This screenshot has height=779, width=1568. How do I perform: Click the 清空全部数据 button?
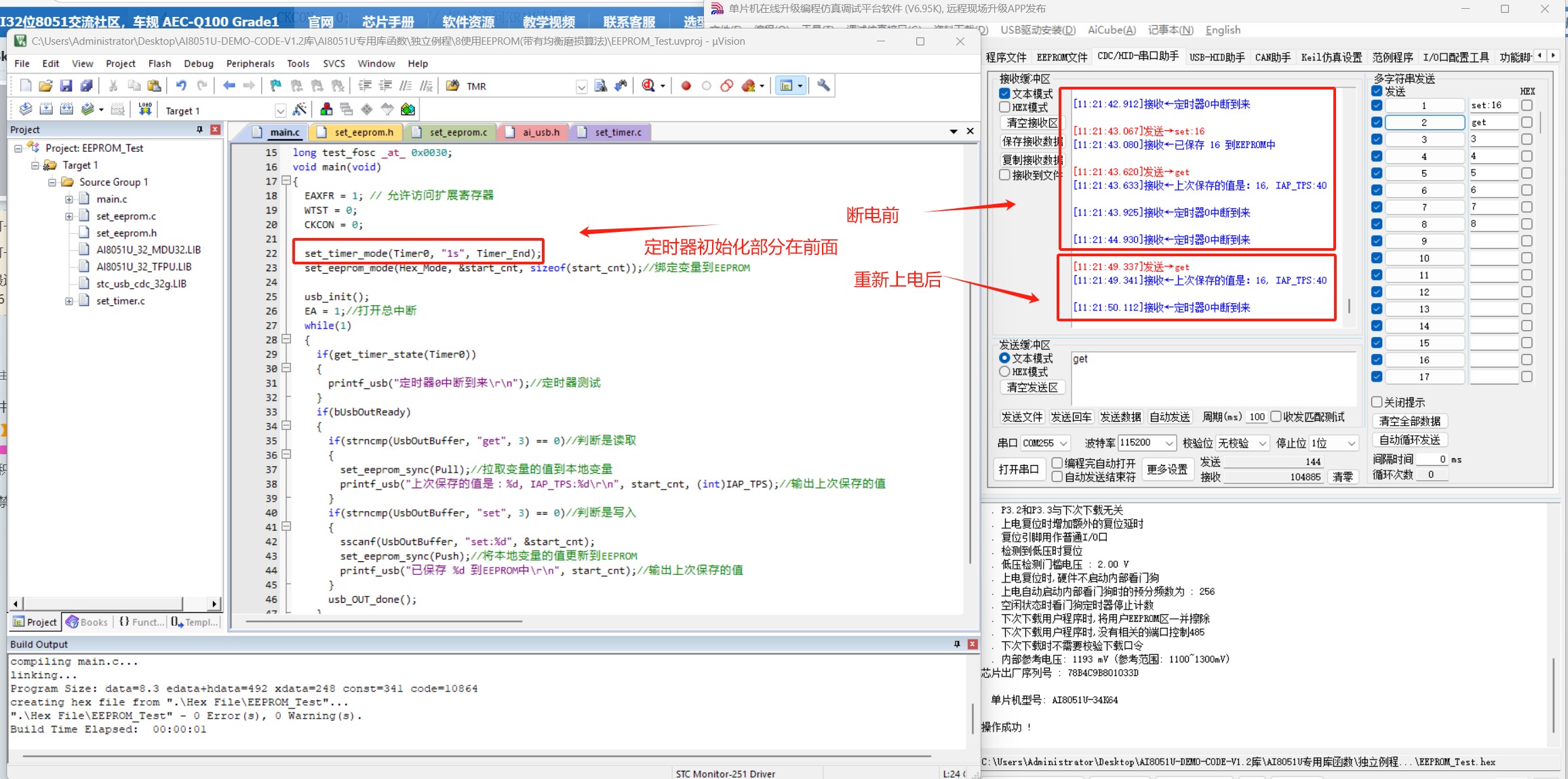1410,421
